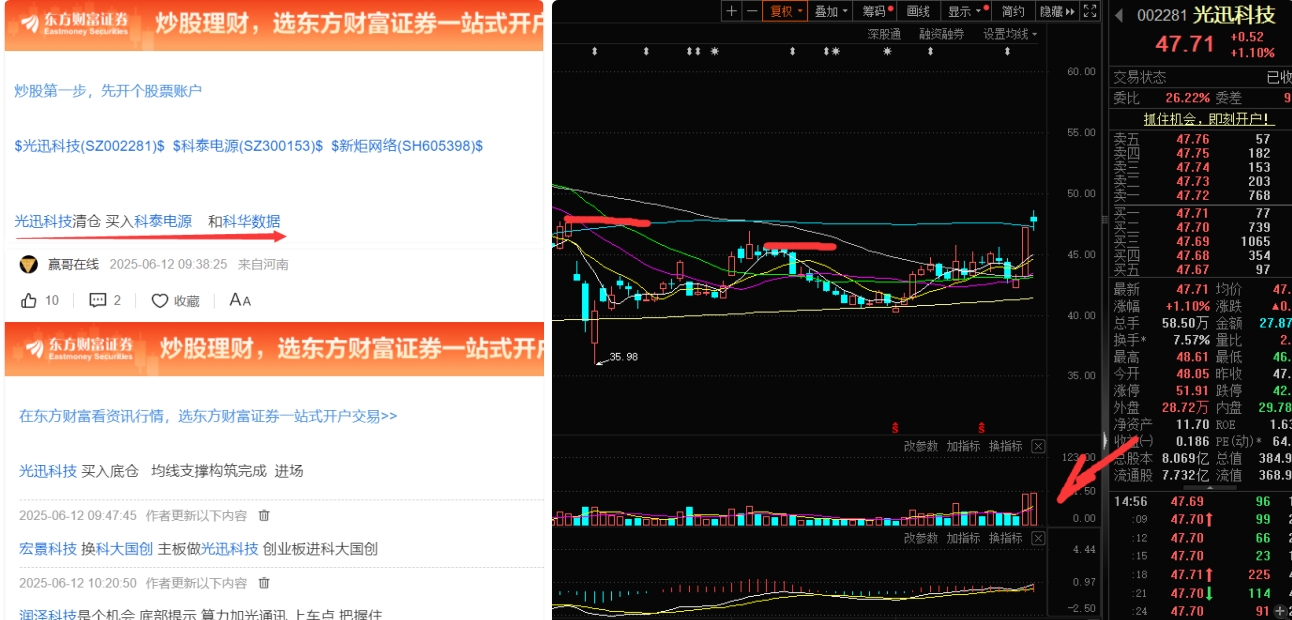Image resolution: width=1292 pixels, height=620 pixels.
Task: Delete the 09:47:45 update with trash icon
Action: (264, 516)
